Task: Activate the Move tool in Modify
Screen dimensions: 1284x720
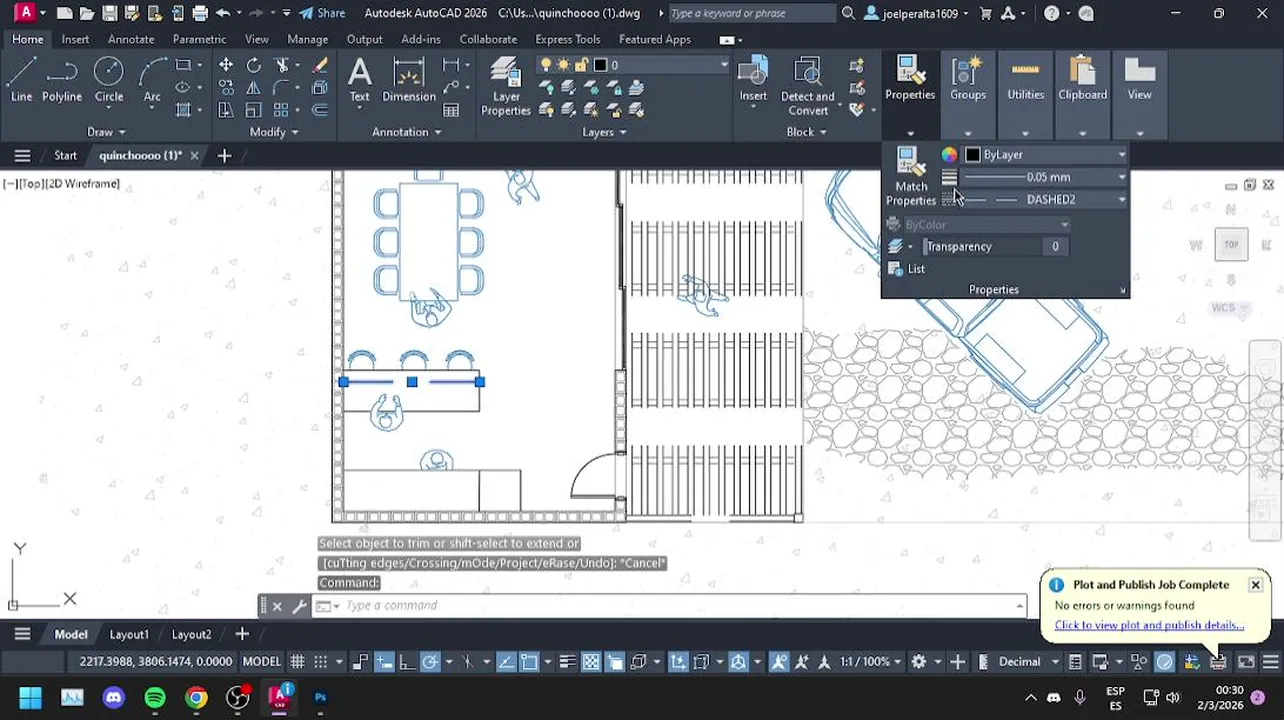Action: 226,65
